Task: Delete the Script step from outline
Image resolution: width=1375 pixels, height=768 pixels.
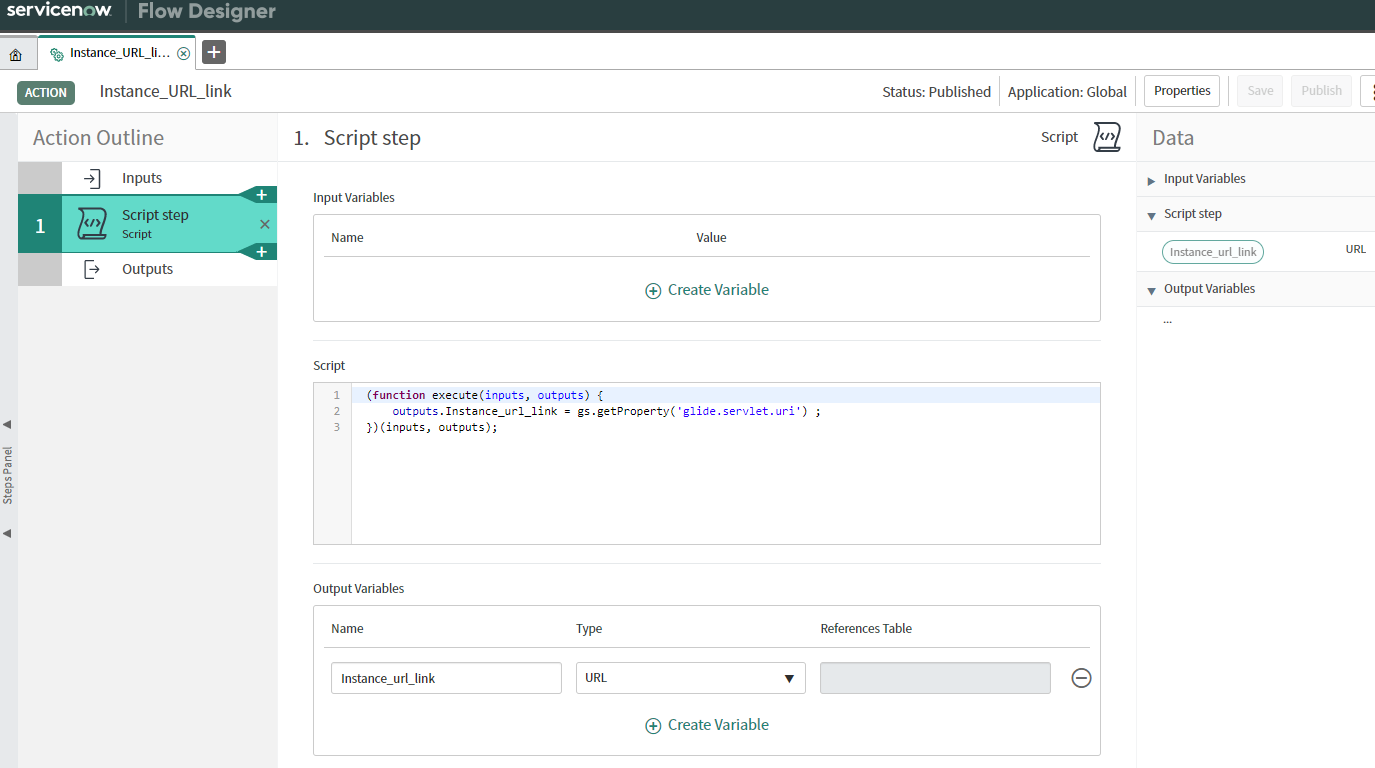Action: coord(265,224)
